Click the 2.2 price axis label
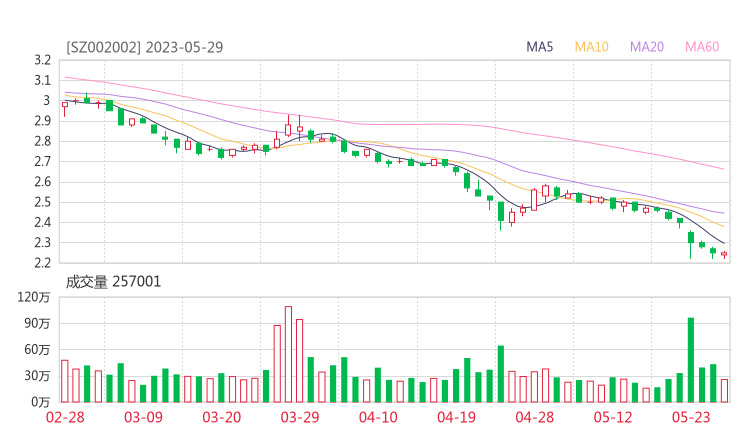The image size is (740, 440). [x=42, y=263]
